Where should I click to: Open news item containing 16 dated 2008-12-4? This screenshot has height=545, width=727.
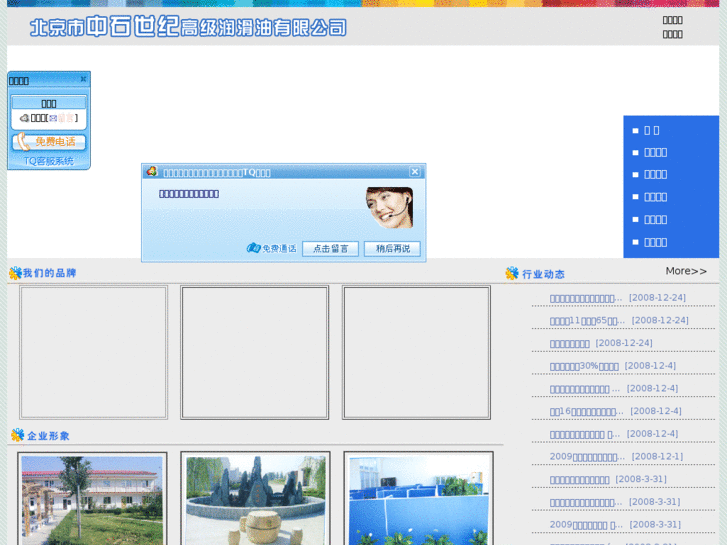coord(587,411)
